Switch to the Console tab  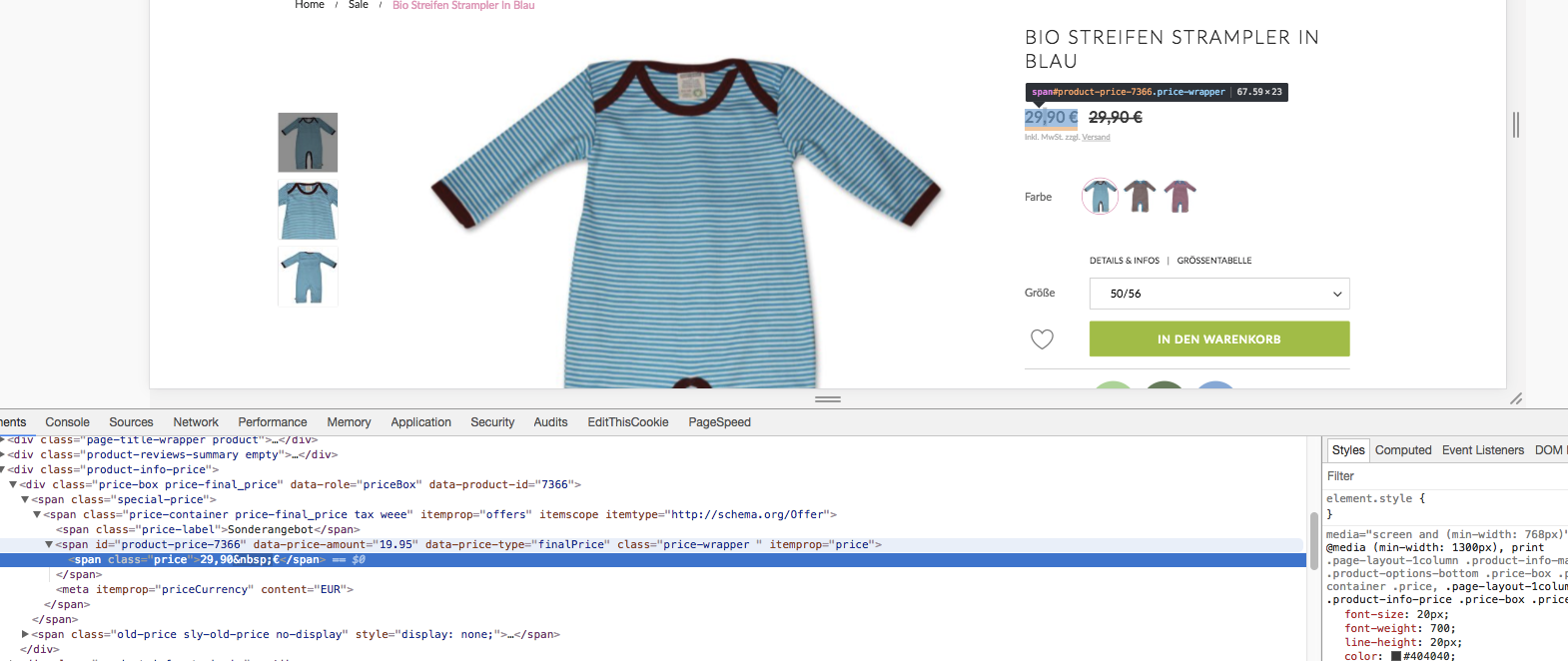point(67,422)
